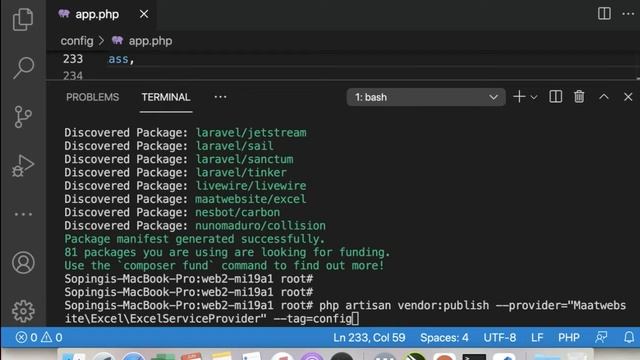Click maatwebsite/excel package name
The height and width of the screenshot is (360, 640).
tap(251, 199)
